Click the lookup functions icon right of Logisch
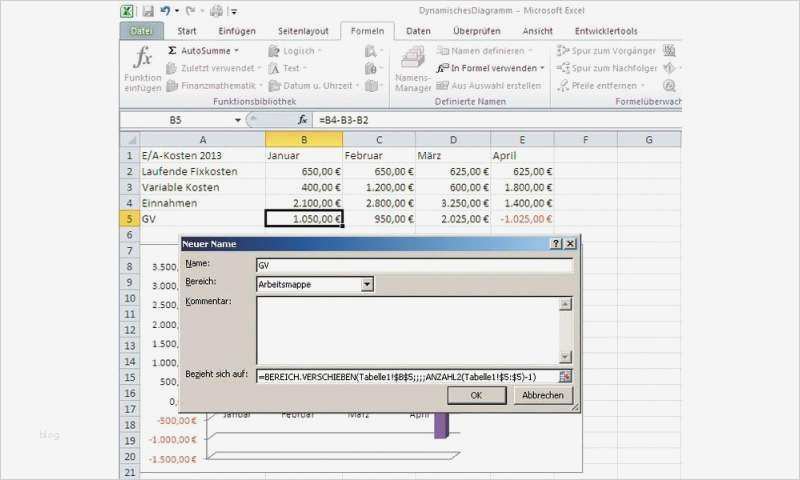This screenshot has width=800, height=480. pyautogui.click(x=372, y=51)
